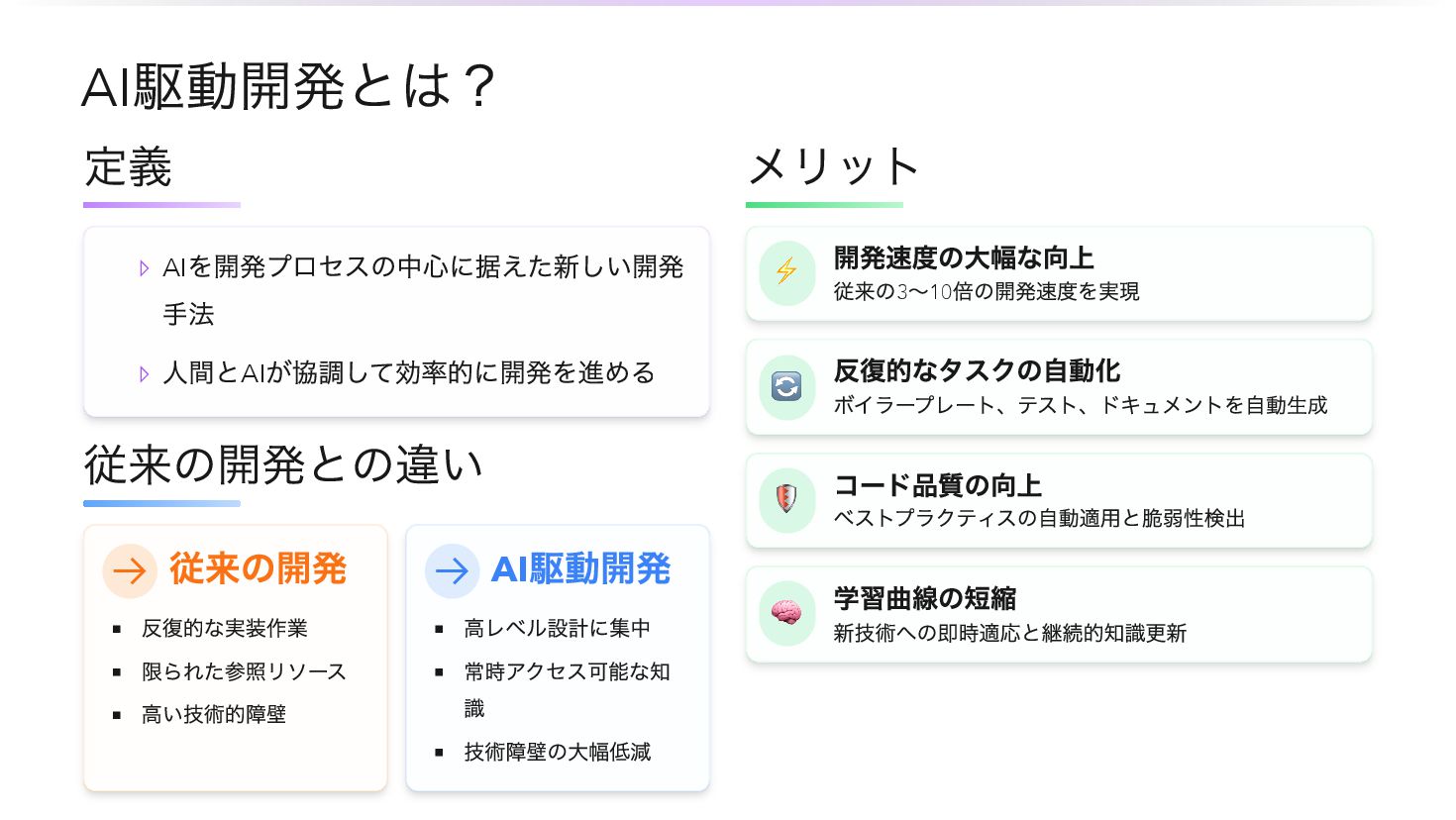Click the orange 従来の開発 card title

[258, 569]
